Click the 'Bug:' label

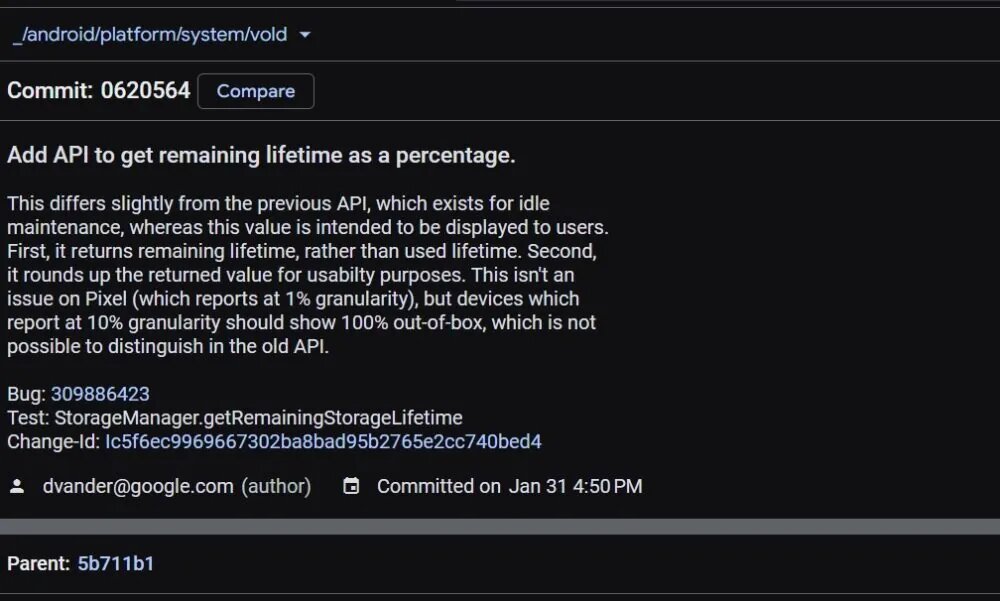click(x=26, y=394)
